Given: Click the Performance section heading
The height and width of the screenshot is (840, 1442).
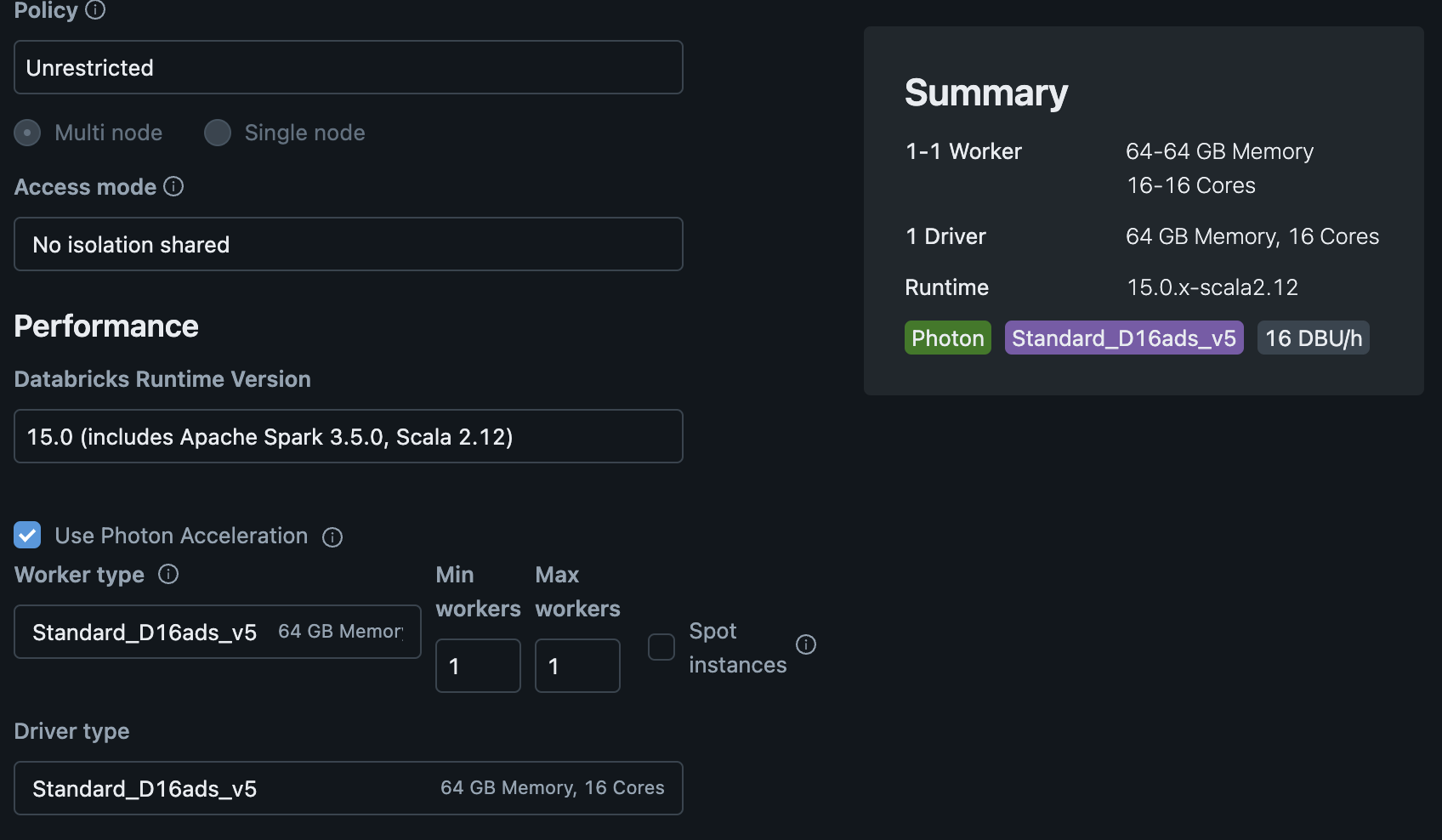Looking at the screenshot, I should pos(106,326).
